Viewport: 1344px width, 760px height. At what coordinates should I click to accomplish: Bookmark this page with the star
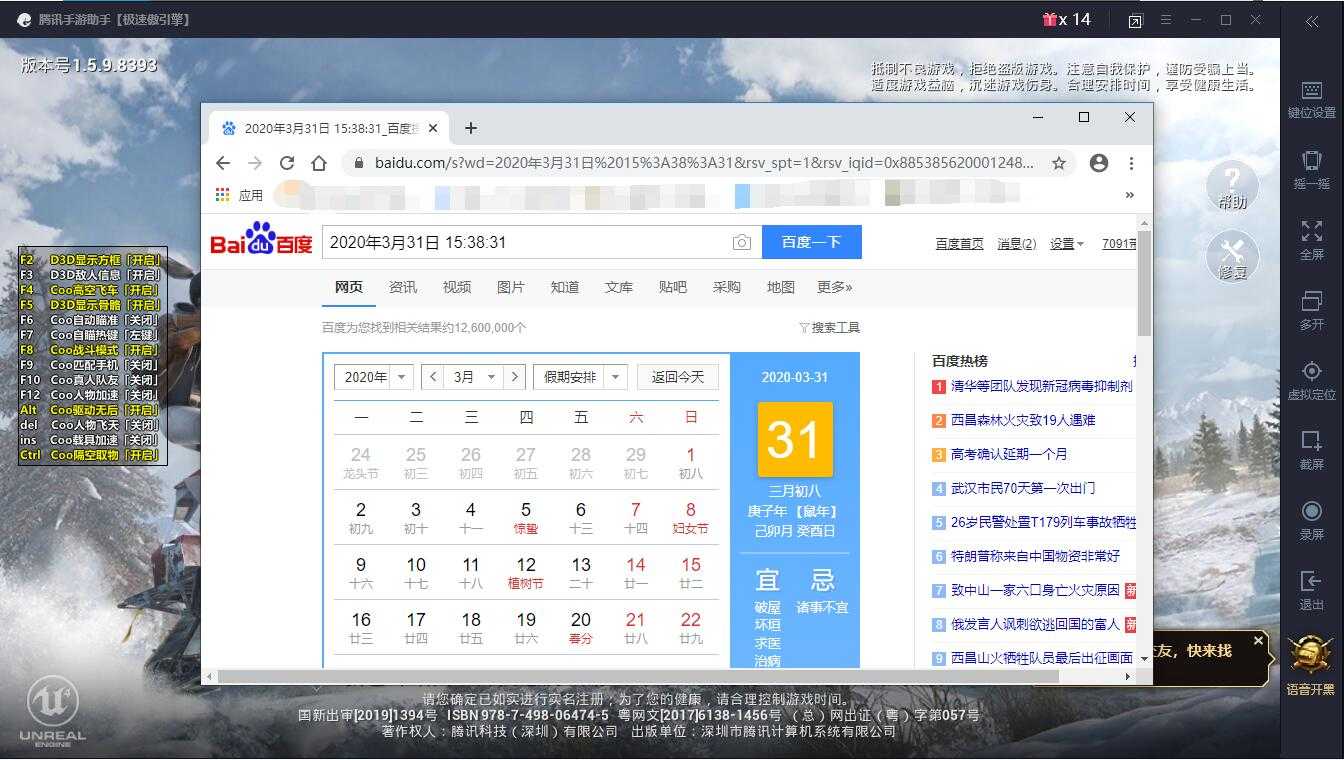click(1058, 163)
